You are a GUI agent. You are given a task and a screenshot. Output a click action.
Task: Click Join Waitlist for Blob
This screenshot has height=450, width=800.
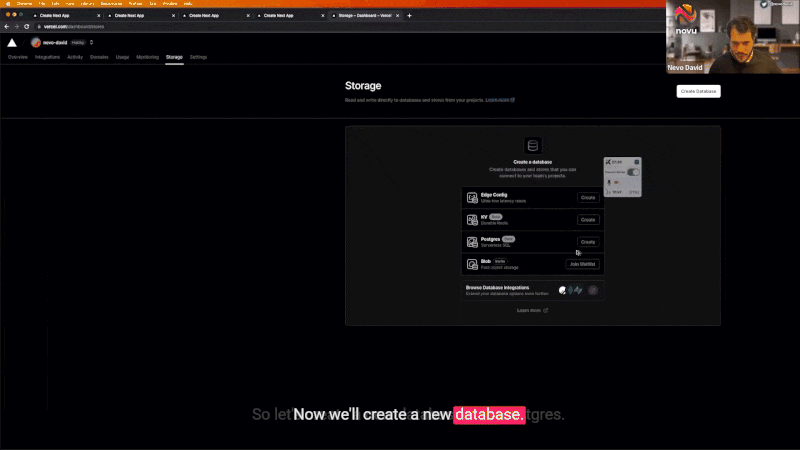click(582, 264)
